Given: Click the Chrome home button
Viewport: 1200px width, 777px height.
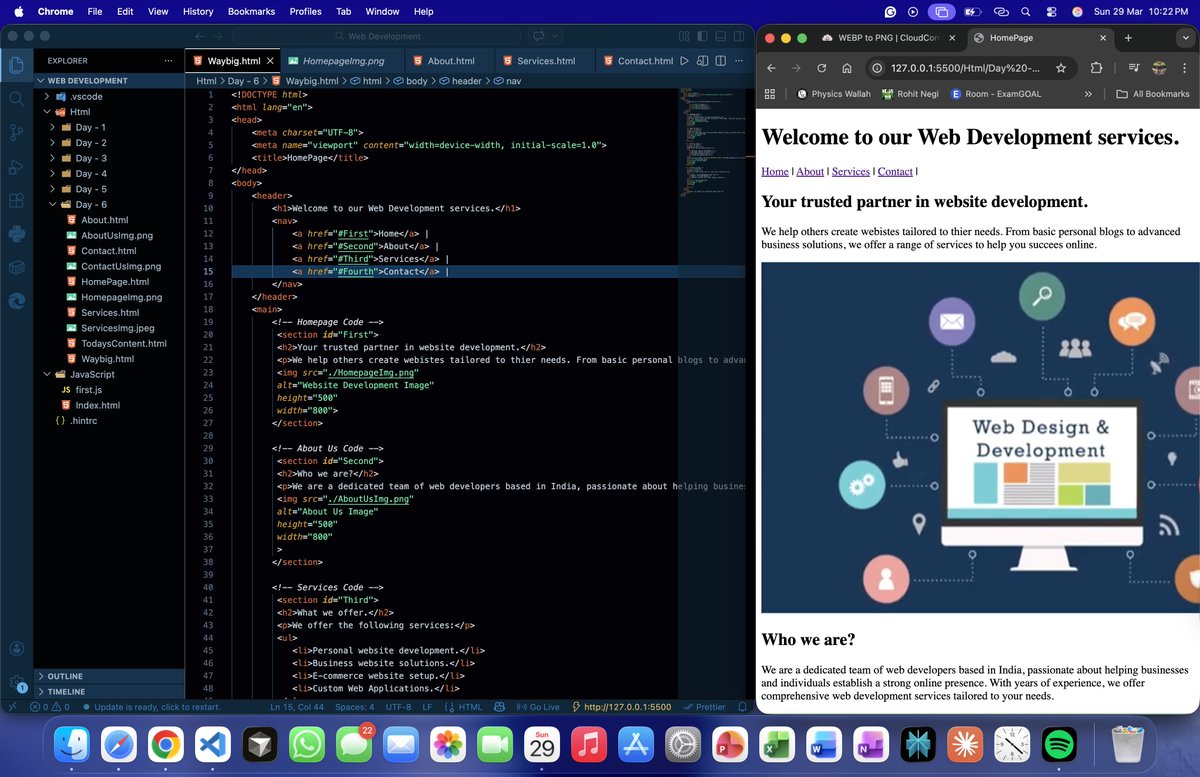Looking at the screenshot, I should click(x=847, y=68).
